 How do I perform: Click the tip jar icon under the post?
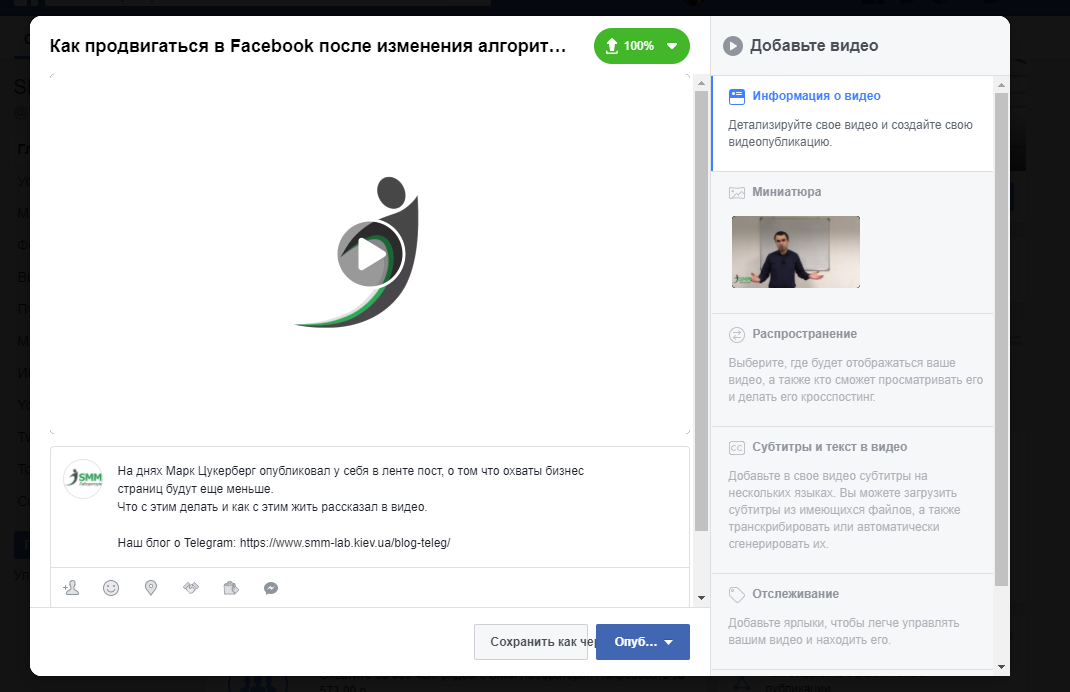tap(231, 588)
